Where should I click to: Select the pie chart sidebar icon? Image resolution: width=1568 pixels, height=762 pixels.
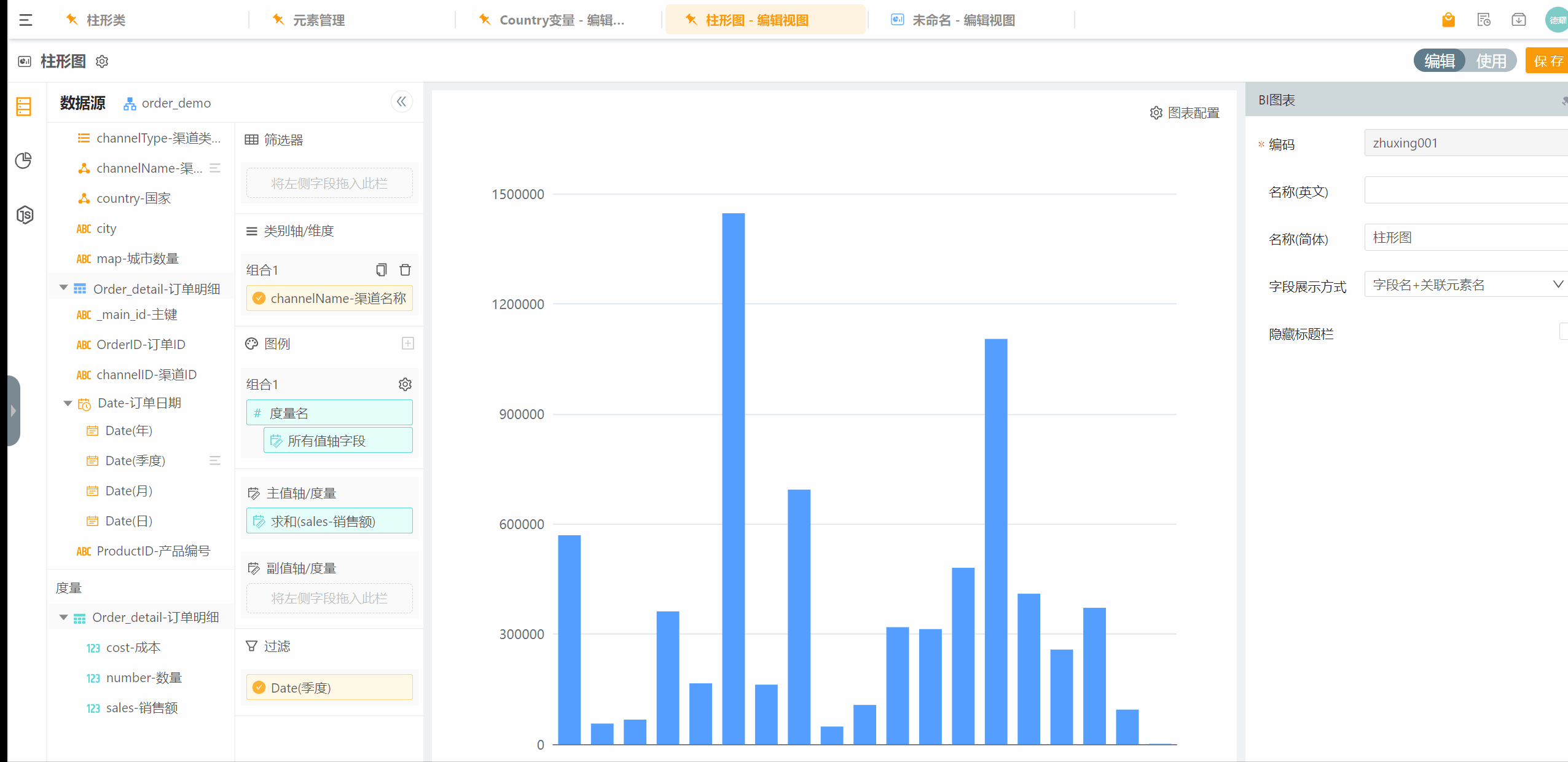pos(24,160)
